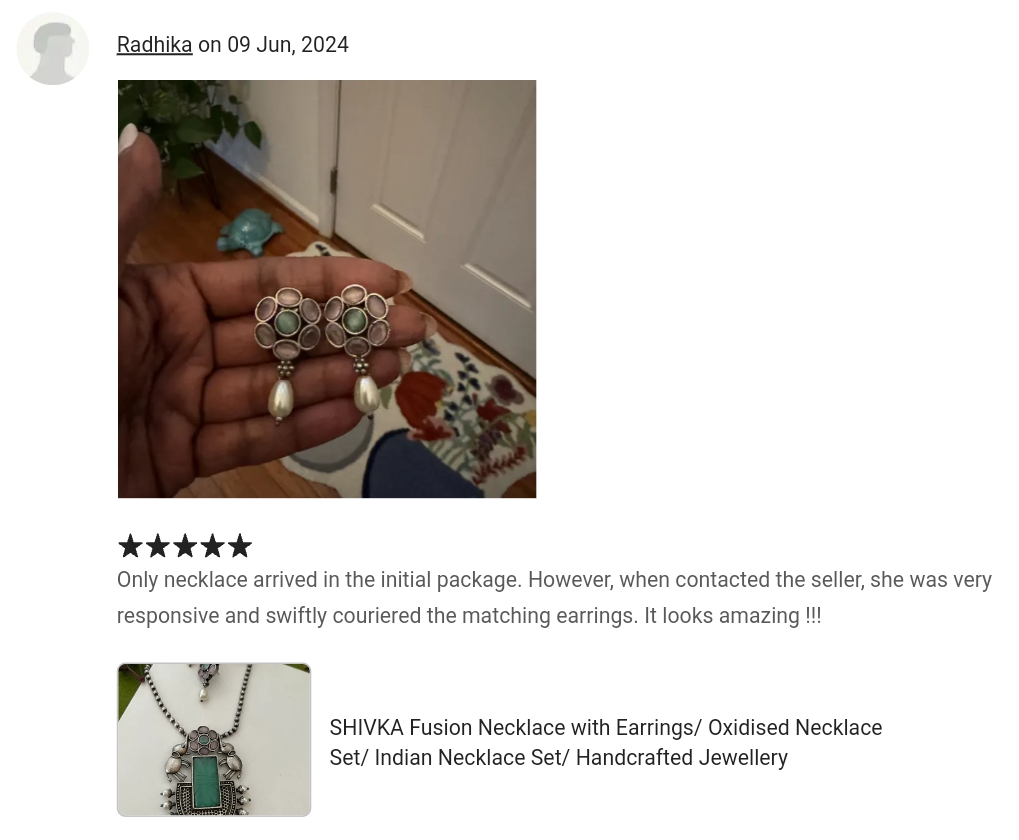Open Radhika's profile link
The image size is (1019, 840).
point(155,45)
